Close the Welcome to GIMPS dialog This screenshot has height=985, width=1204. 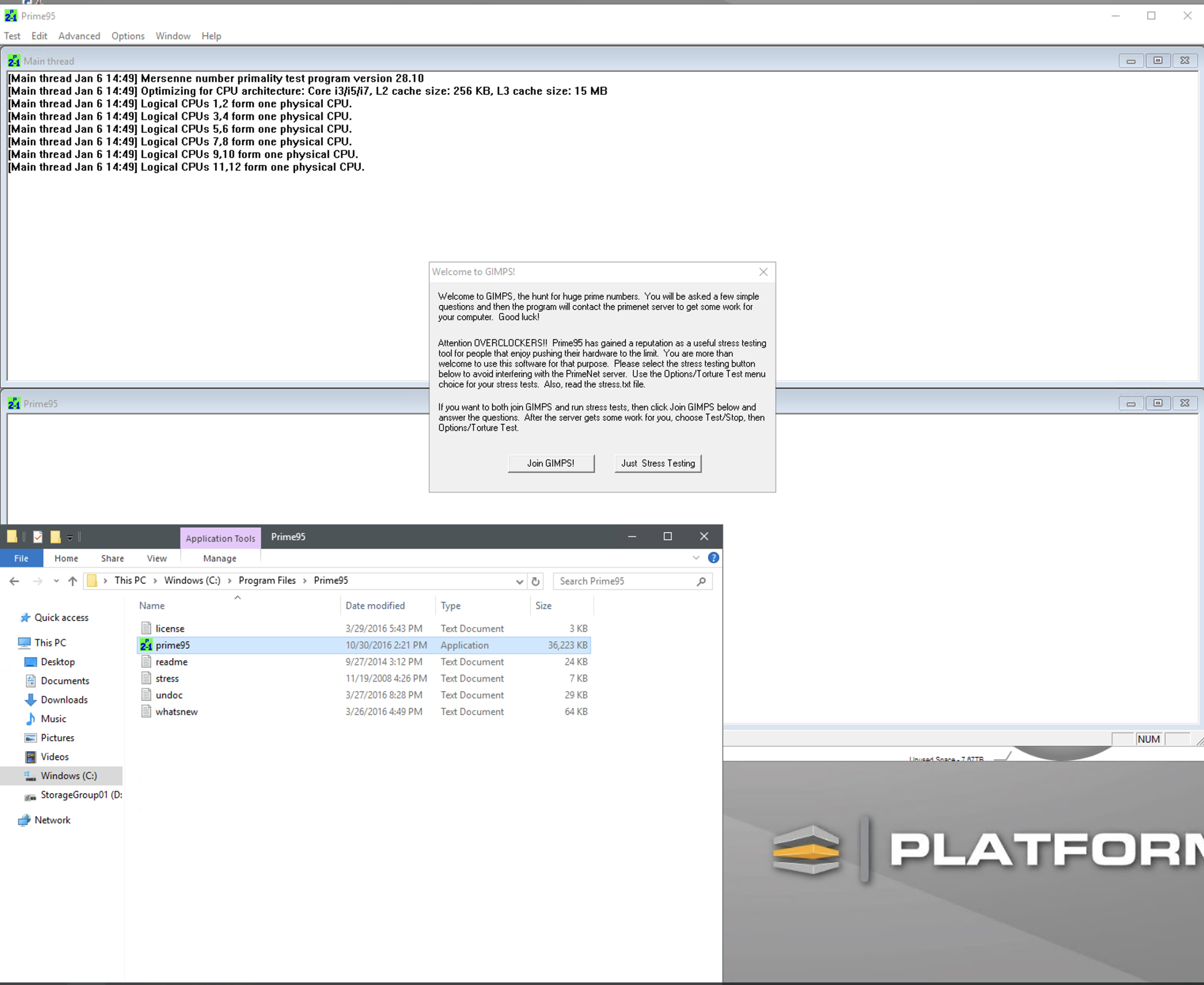(763, 272)
